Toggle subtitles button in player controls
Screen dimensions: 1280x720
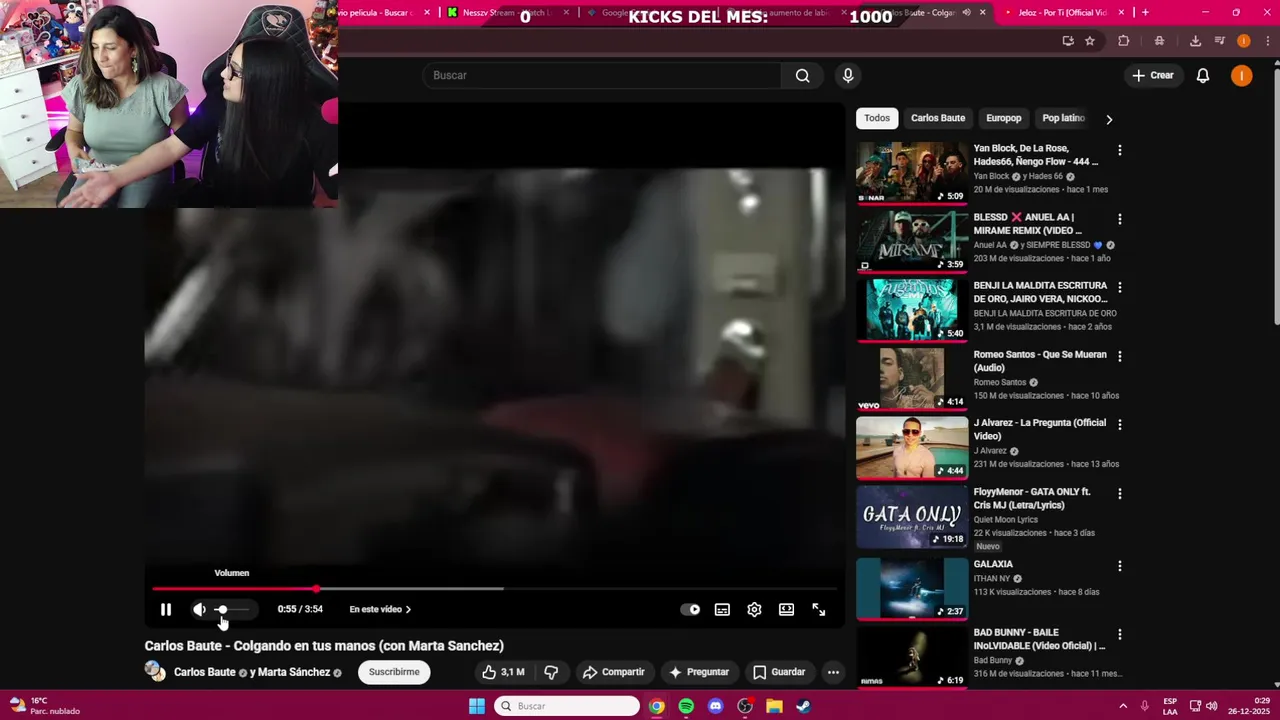(722, 609)
